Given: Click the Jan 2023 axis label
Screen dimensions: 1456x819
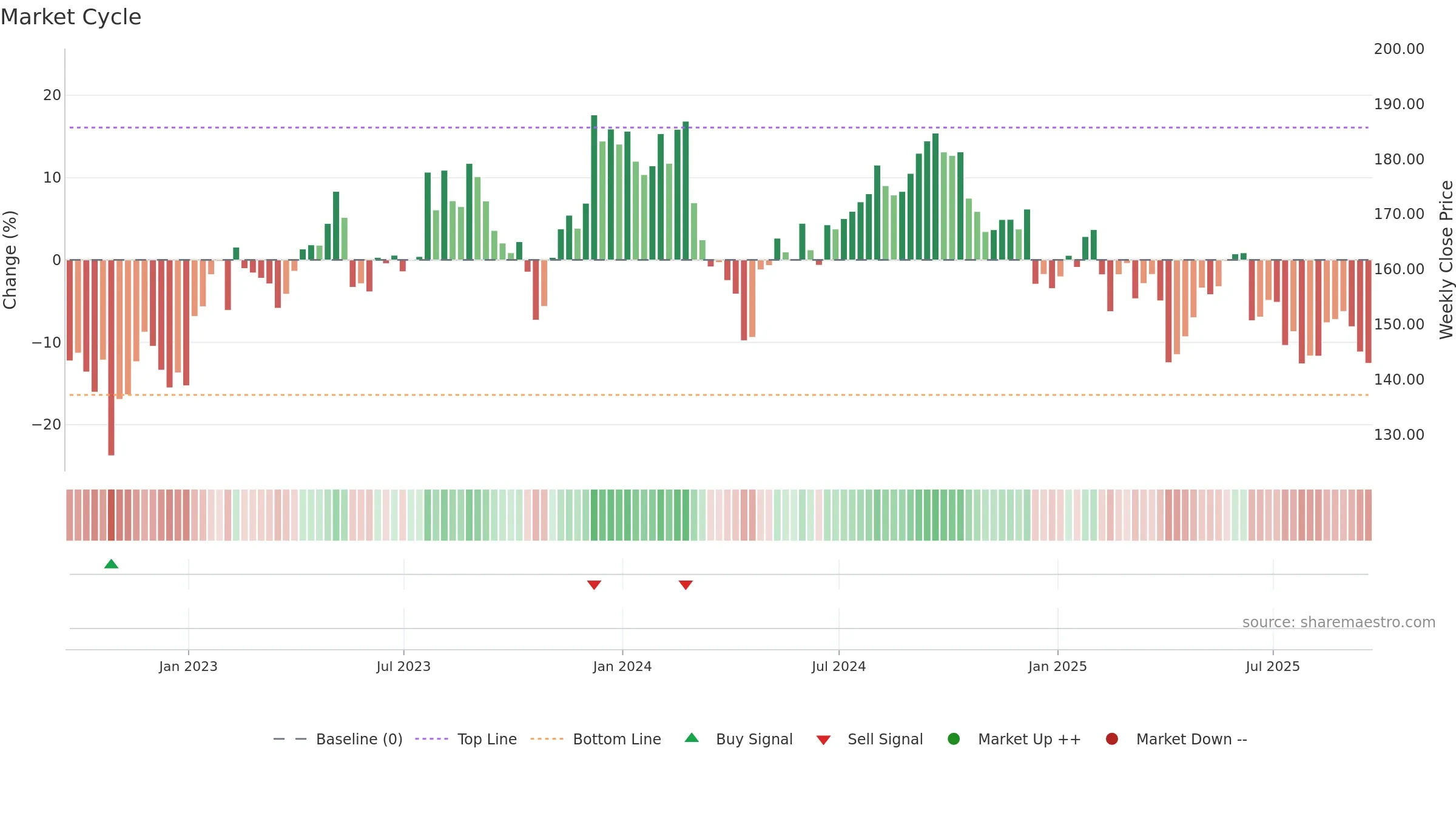Looking at the screenshot, I should pos(188,667).
